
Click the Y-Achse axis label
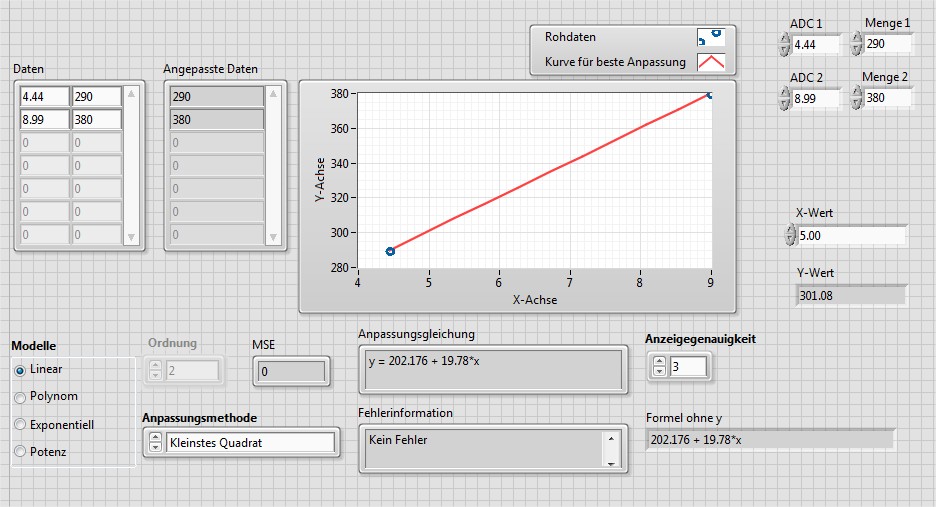pyautogui.click(x=319, y=179)
